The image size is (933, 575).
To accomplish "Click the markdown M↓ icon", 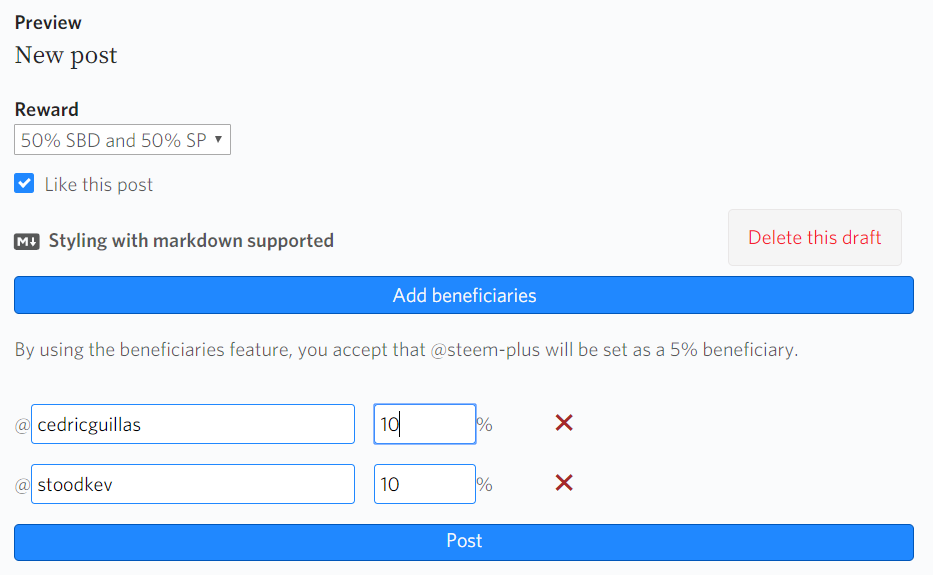I will coord(27,241).
